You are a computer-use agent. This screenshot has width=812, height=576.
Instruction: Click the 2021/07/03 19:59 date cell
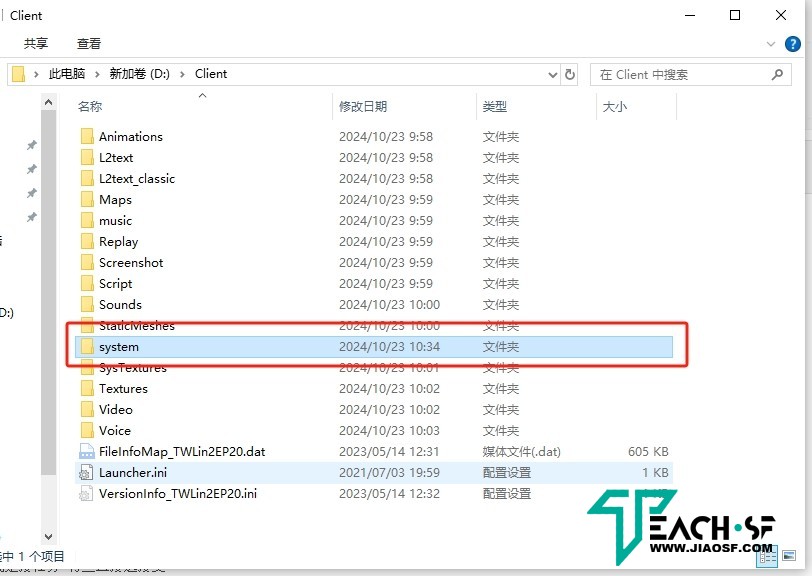389,472
